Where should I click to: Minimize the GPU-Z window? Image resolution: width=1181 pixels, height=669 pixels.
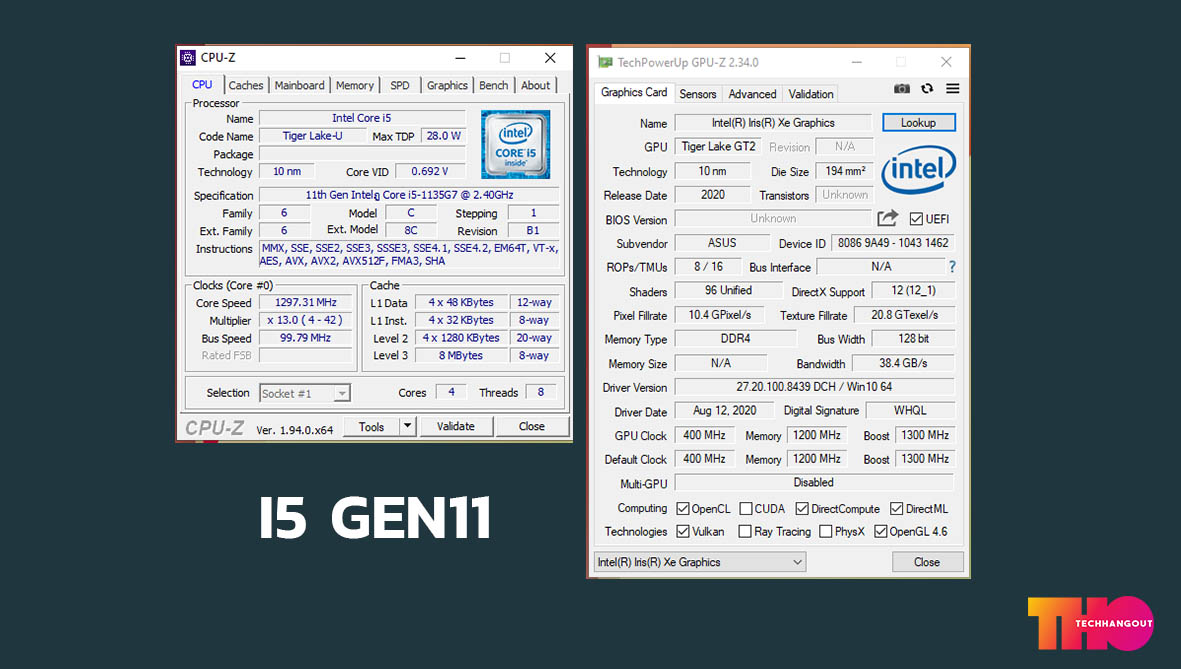coord(856,63)
